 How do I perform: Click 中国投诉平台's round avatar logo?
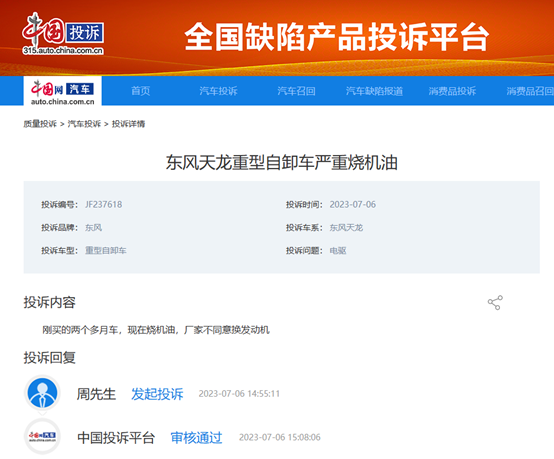[x=42, y=436]
